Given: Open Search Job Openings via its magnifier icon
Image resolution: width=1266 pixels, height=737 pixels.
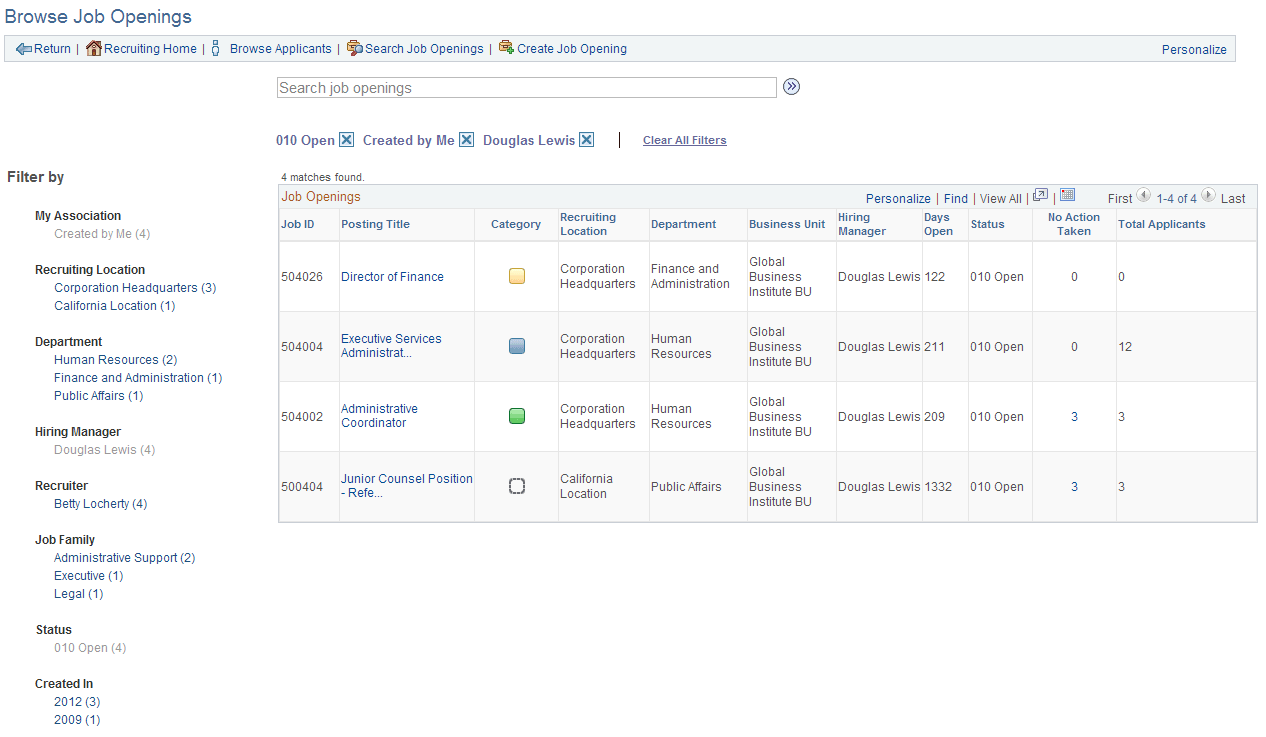Looking at the screenshot, I should coord(352,48).
